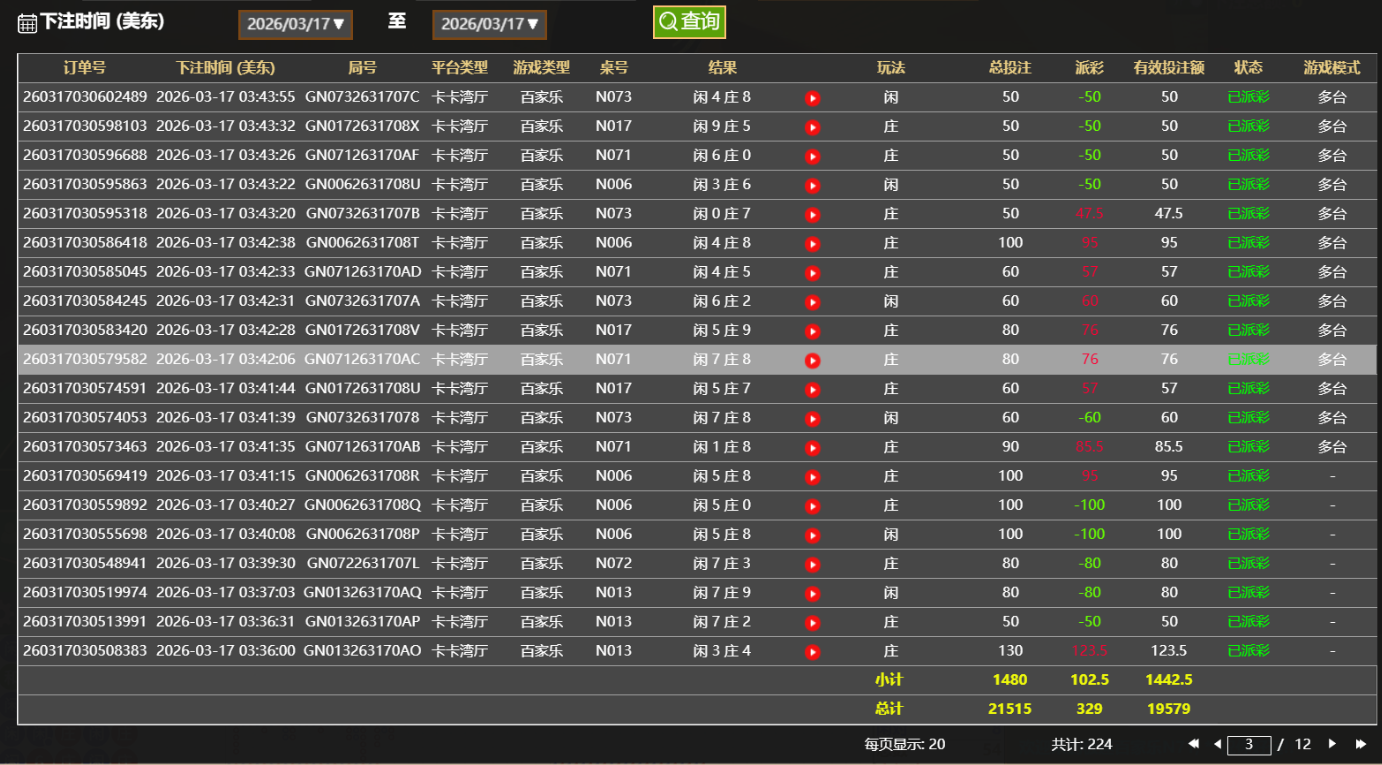Click the page number input field

[1249, 745]
